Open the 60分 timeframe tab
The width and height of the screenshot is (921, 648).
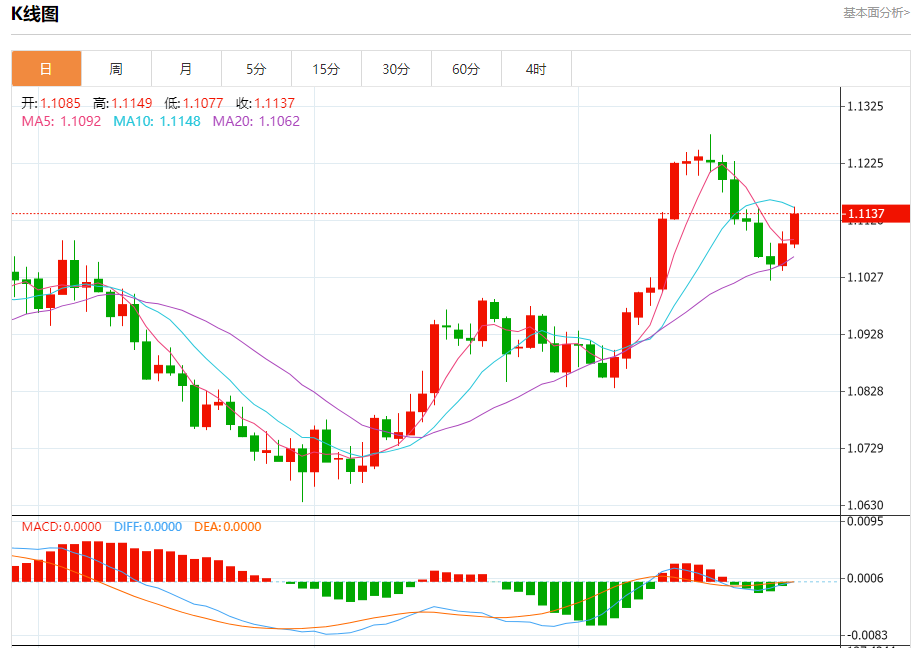(x=466, y=69)
